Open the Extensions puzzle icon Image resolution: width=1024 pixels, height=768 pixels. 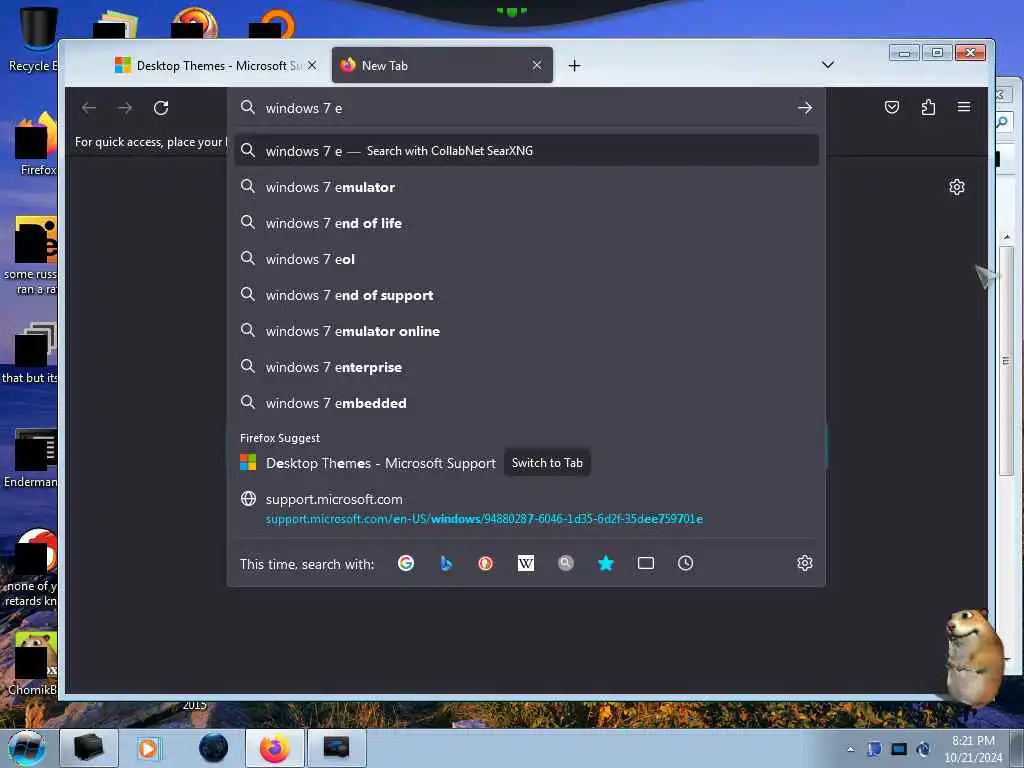pyautogui.click(x=928, y=107)
